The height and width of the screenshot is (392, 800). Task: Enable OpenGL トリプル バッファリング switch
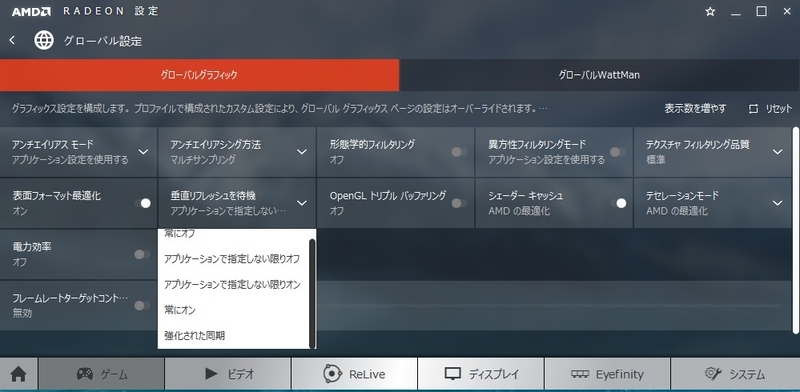(459, 203)
